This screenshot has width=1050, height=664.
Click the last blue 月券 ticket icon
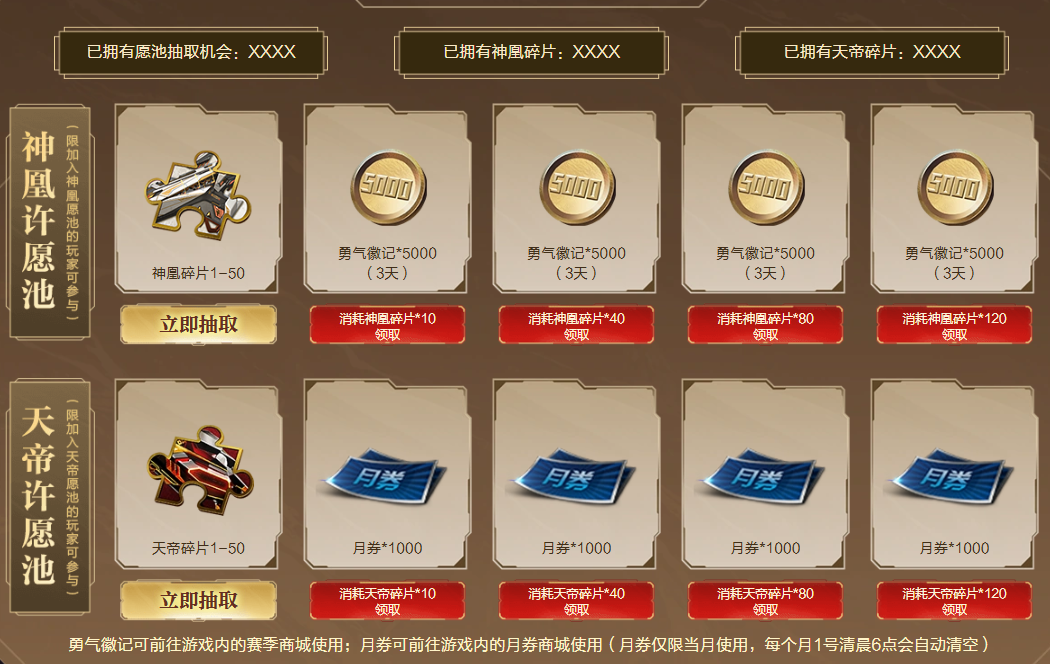(x=952, y=477)
